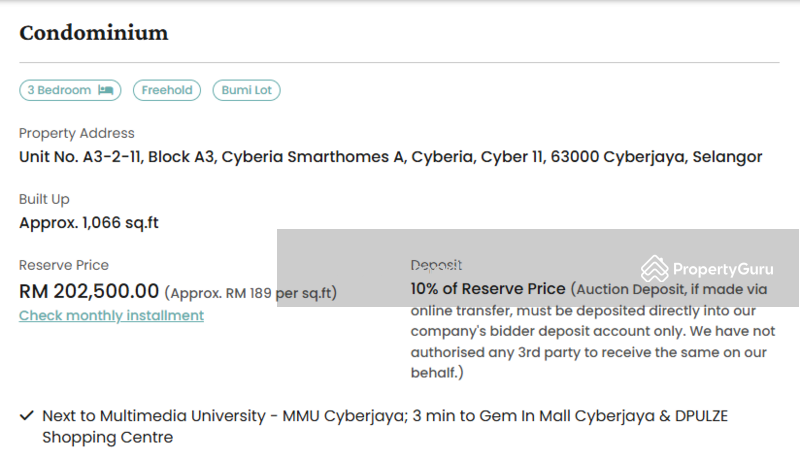
Task: Click the checkmark icon beside Multimedia University text
Action: (27, 416)
